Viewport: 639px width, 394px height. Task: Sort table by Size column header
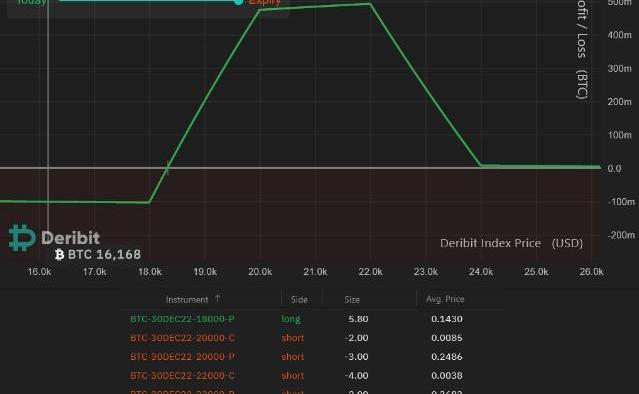point(352,299)
